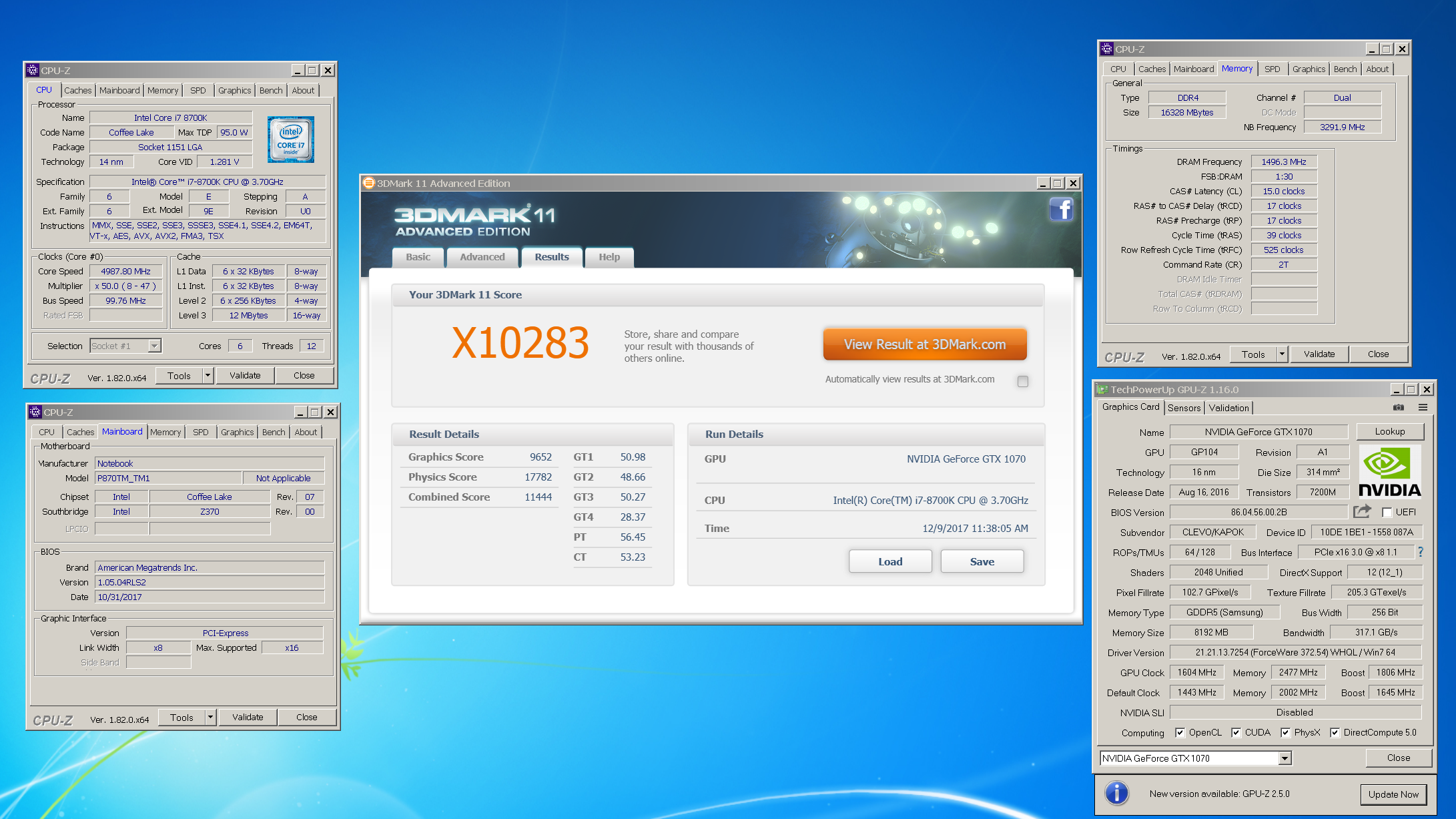Toggle the UEFI checkbox in GPU-Z
This screenshot has width=1456, height=819.
click(1387, 512)
